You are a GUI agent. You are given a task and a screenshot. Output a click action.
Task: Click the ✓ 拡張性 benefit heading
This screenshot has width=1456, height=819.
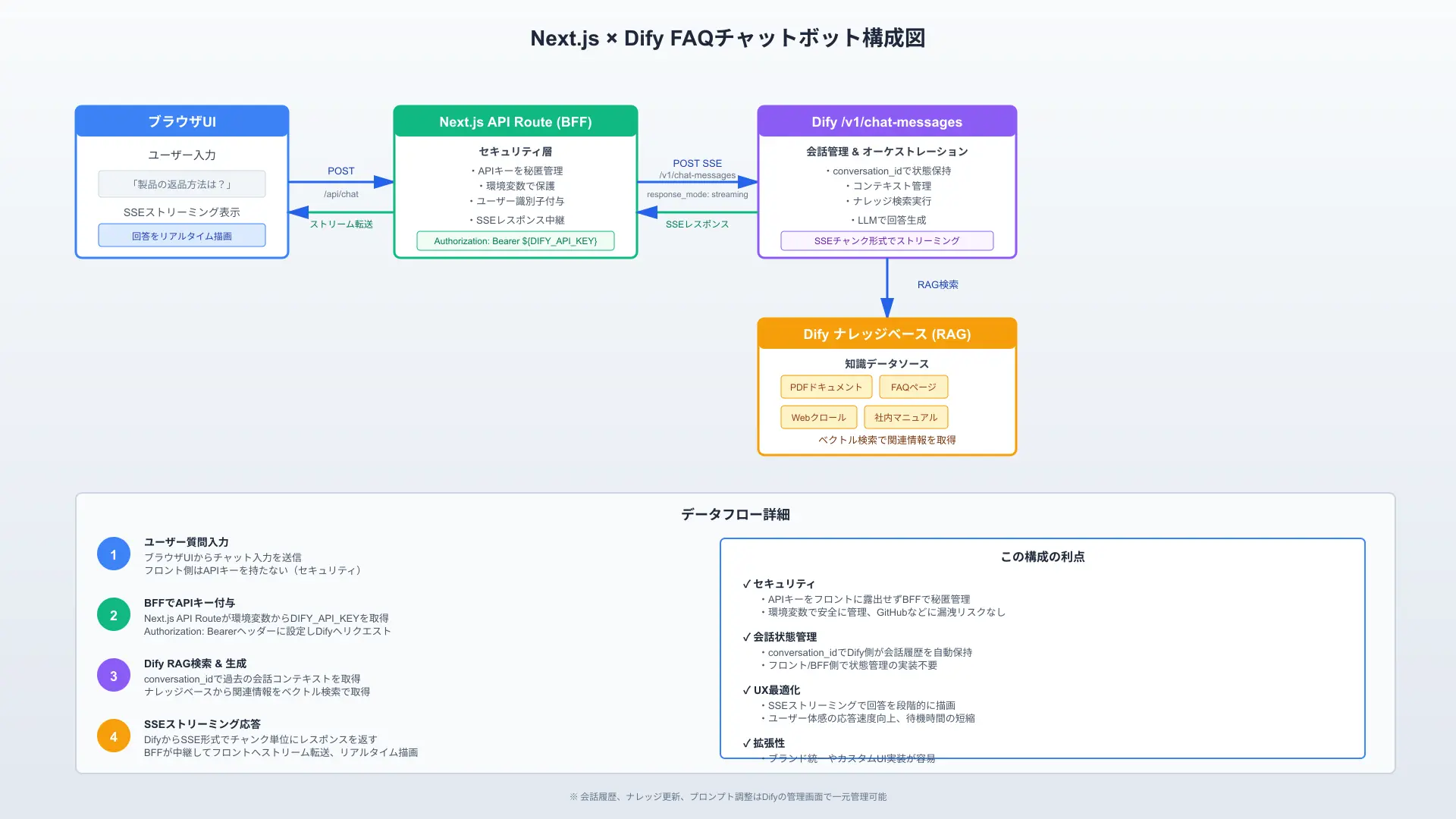click(764, 743)
